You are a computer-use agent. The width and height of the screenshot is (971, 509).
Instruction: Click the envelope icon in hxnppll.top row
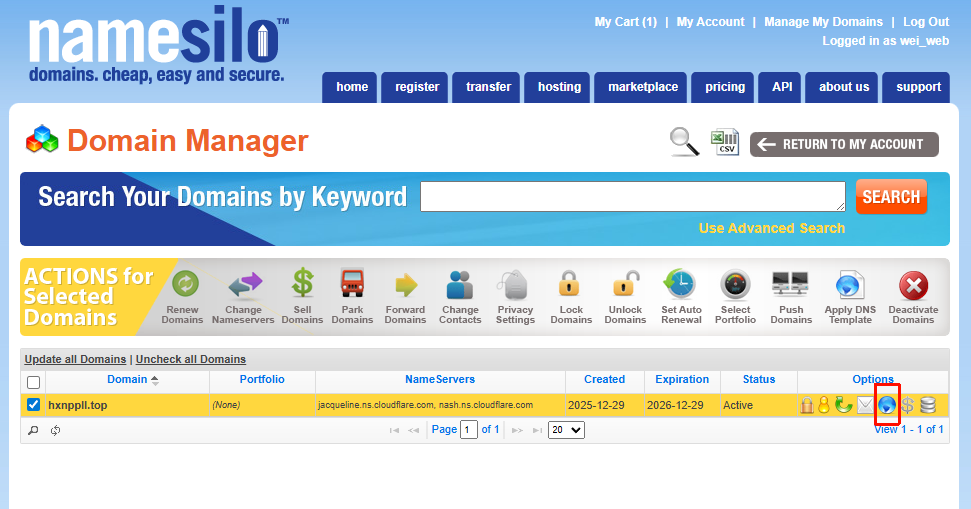click(865, 406)
